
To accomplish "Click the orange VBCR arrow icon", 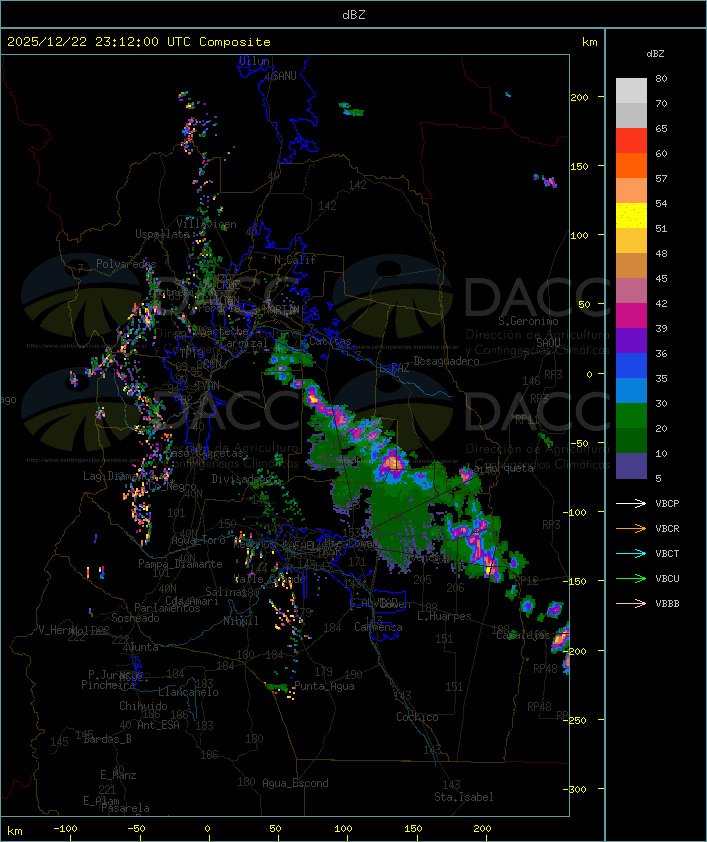I will coord(631,528).
